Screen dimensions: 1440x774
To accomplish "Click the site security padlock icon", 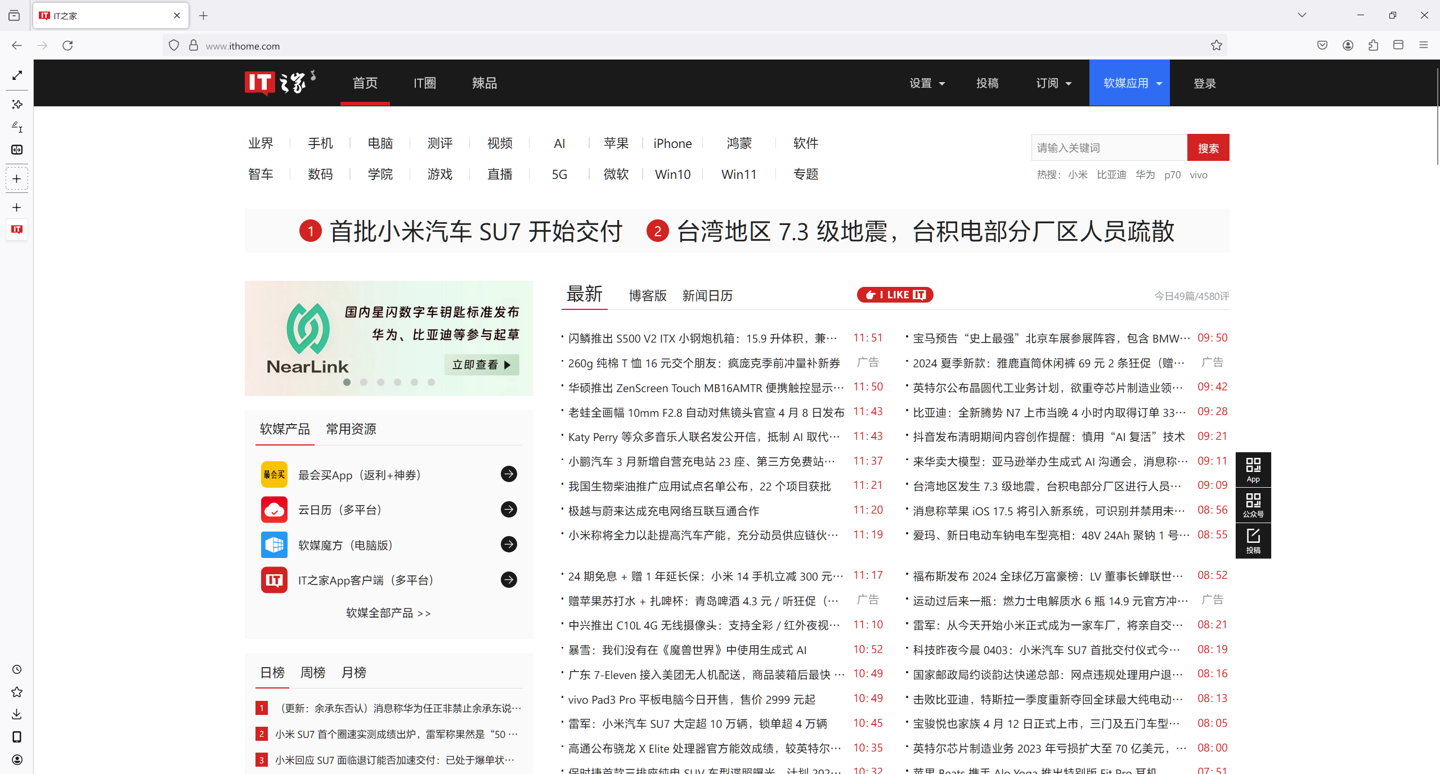I will point(193,46).
